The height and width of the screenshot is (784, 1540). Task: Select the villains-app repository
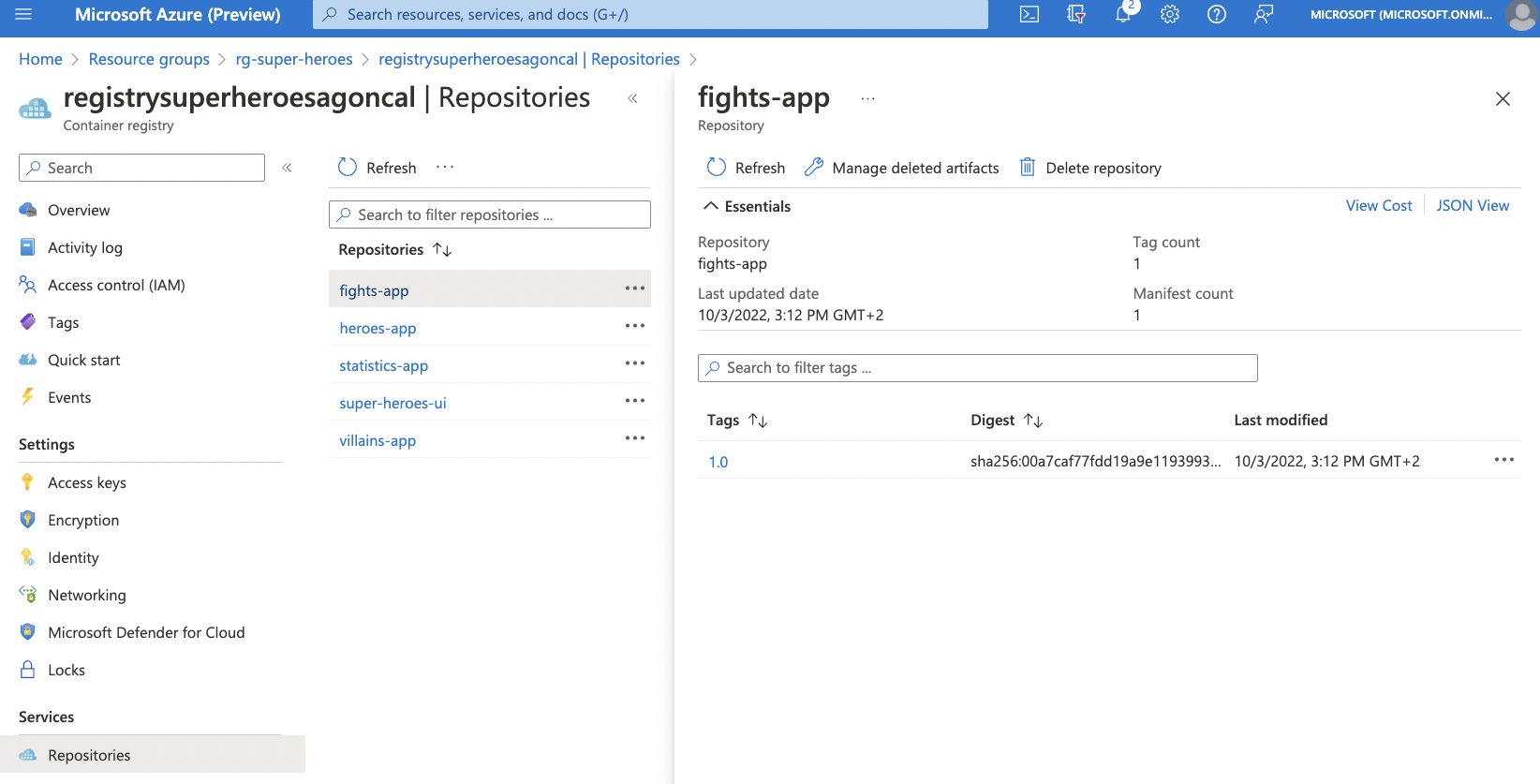[378, 440]
